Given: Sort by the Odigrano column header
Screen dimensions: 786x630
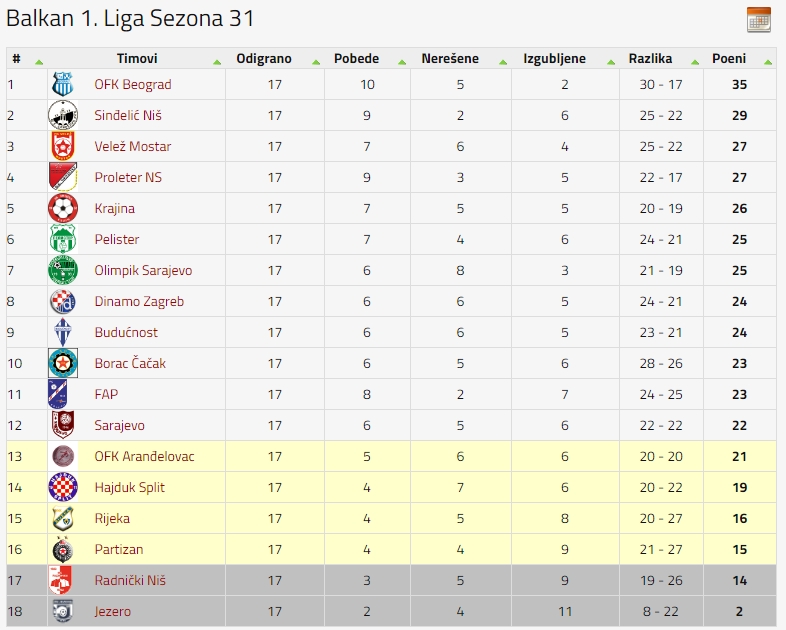Looking at the screenshot, I should pyautogui.click(x=264, y=59).
